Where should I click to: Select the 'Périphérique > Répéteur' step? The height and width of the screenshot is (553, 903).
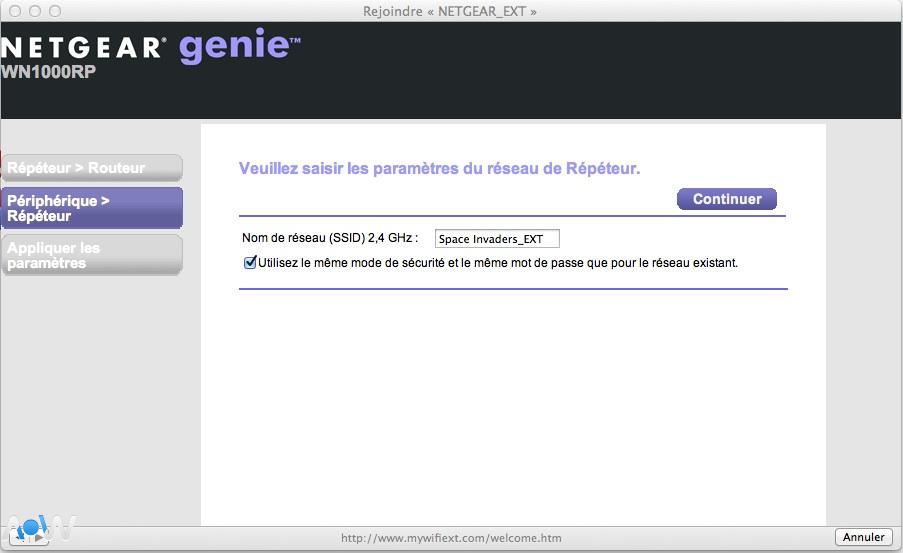[x=92, y=208]
